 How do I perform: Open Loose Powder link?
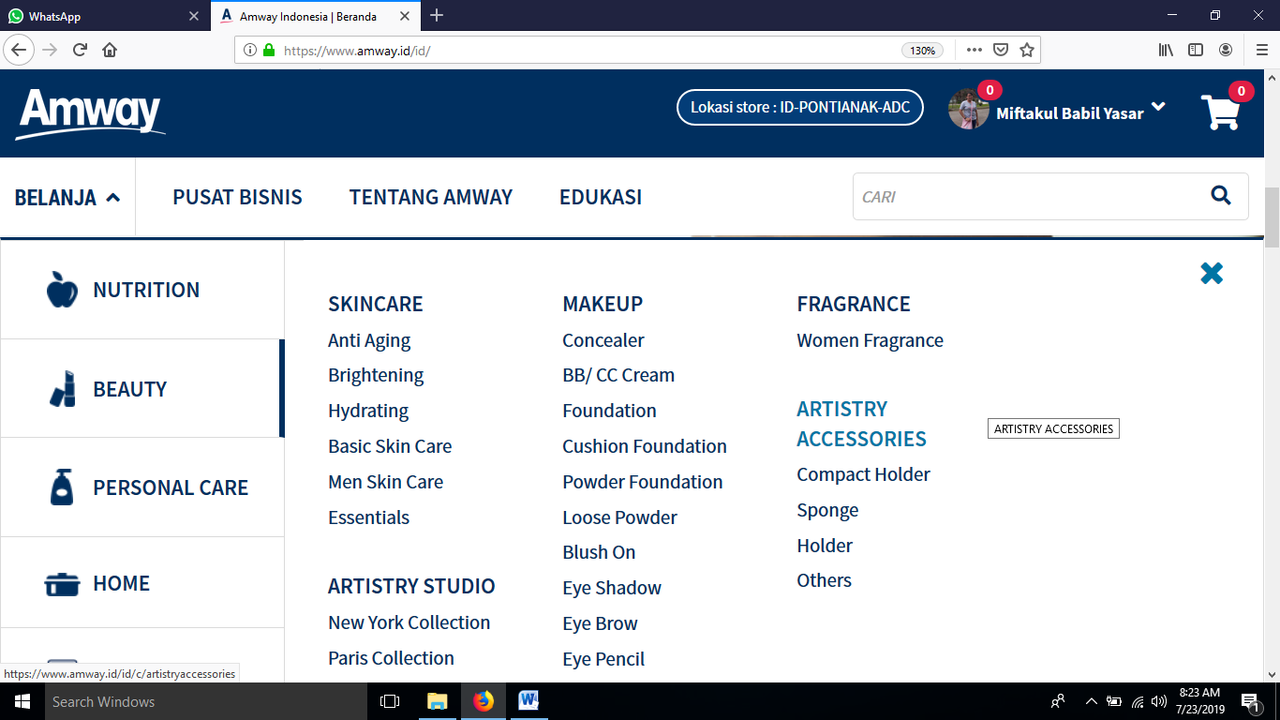(x=619, y=517)
